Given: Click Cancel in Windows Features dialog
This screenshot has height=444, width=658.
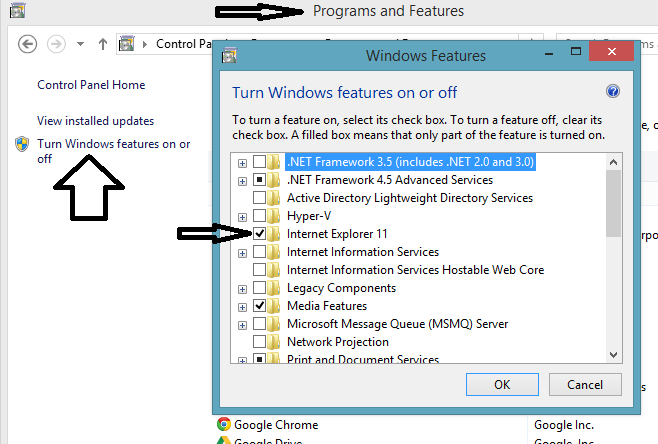Looking at the screenshot, I should pos(585,384).
